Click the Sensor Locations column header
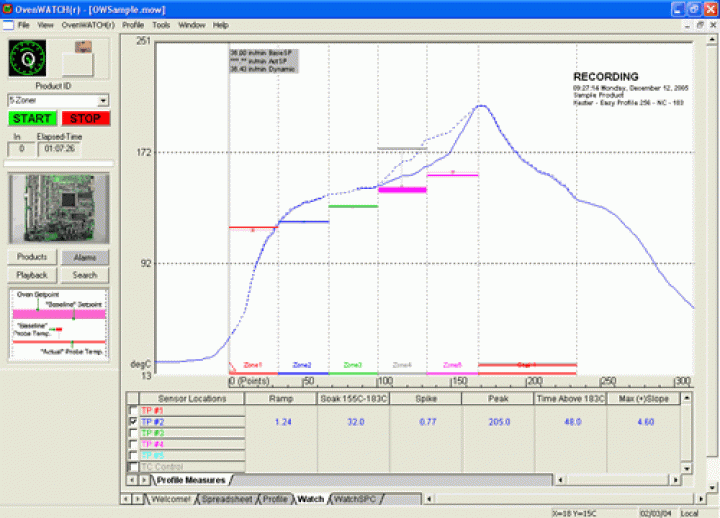 coord(192,399)
